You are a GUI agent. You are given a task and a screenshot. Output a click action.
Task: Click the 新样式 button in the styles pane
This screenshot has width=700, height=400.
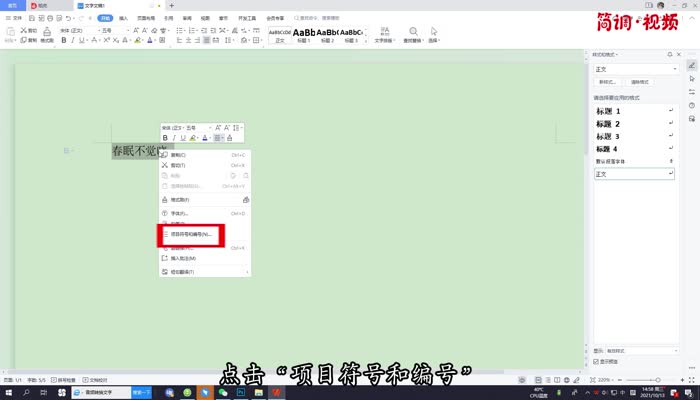[607, 81]
